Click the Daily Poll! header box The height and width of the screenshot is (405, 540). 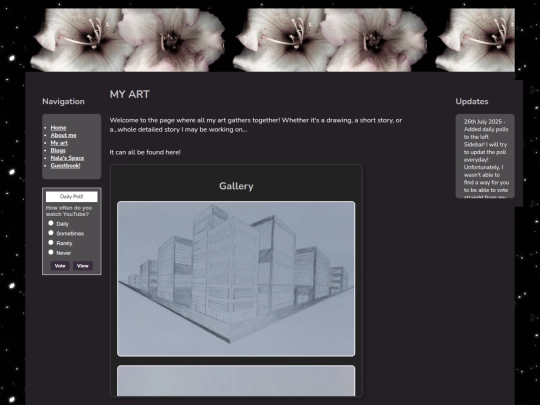[72, 197]
